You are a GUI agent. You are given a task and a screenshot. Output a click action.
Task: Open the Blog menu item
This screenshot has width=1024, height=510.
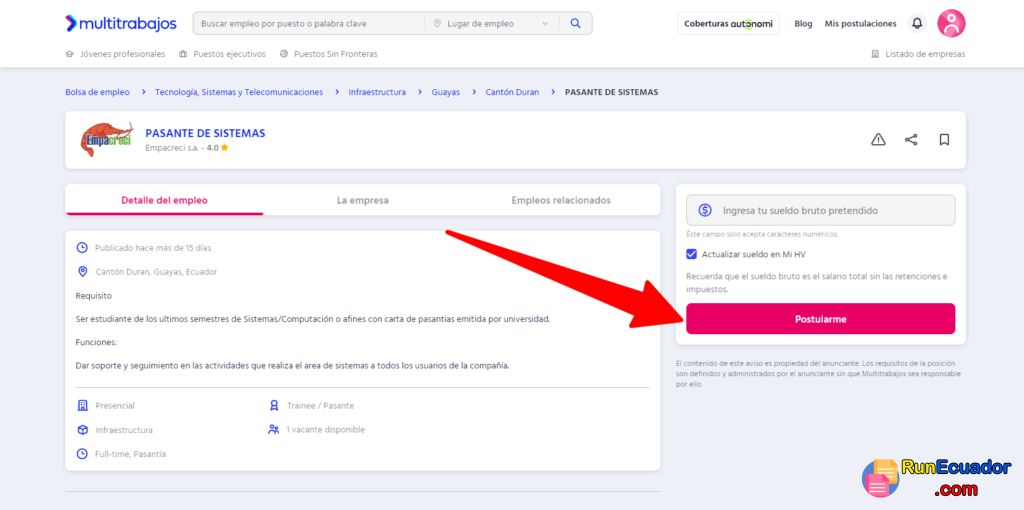coord(803,24)
